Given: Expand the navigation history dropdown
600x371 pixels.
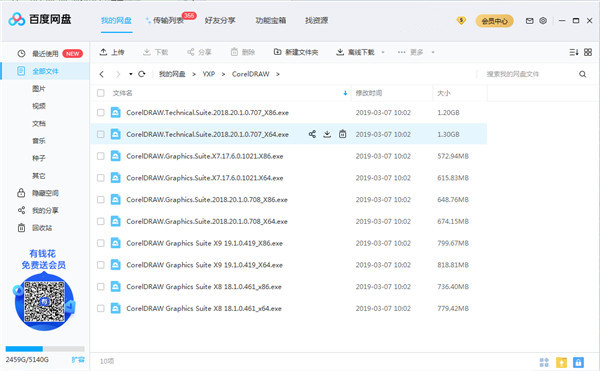Looking at the screenshot, I should (x=130, y=74).
